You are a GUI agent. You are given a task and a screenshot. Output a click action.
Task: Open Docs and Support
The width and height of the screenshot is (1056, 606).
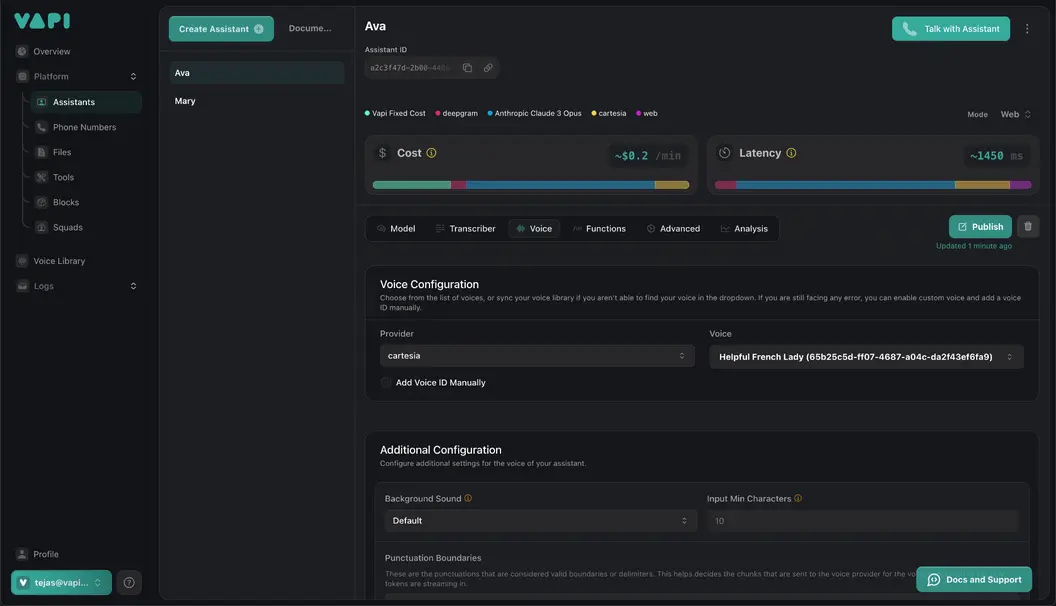click(974, 580)
